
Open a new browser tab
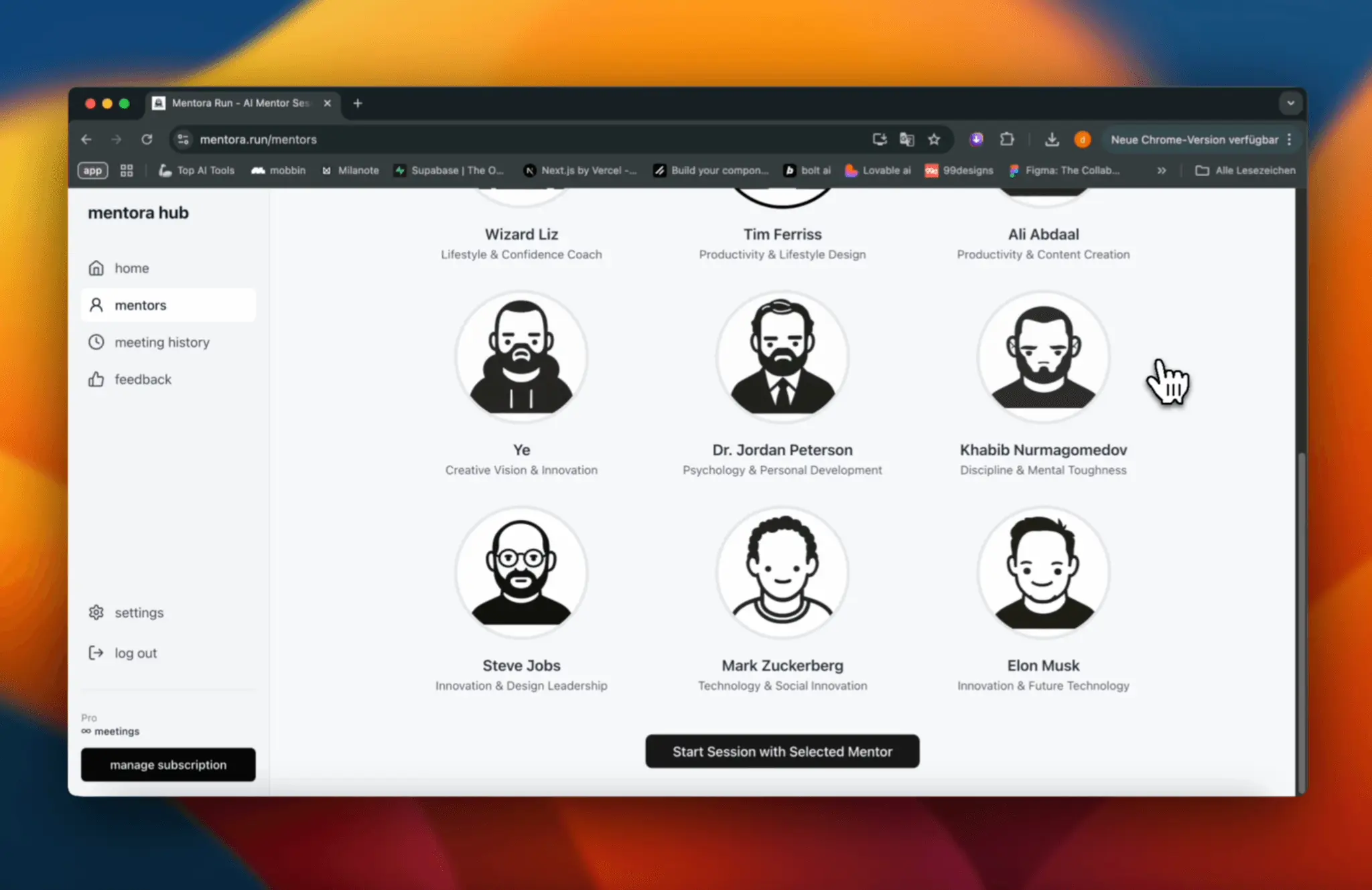pyautogui.click(x=358, y=103)
